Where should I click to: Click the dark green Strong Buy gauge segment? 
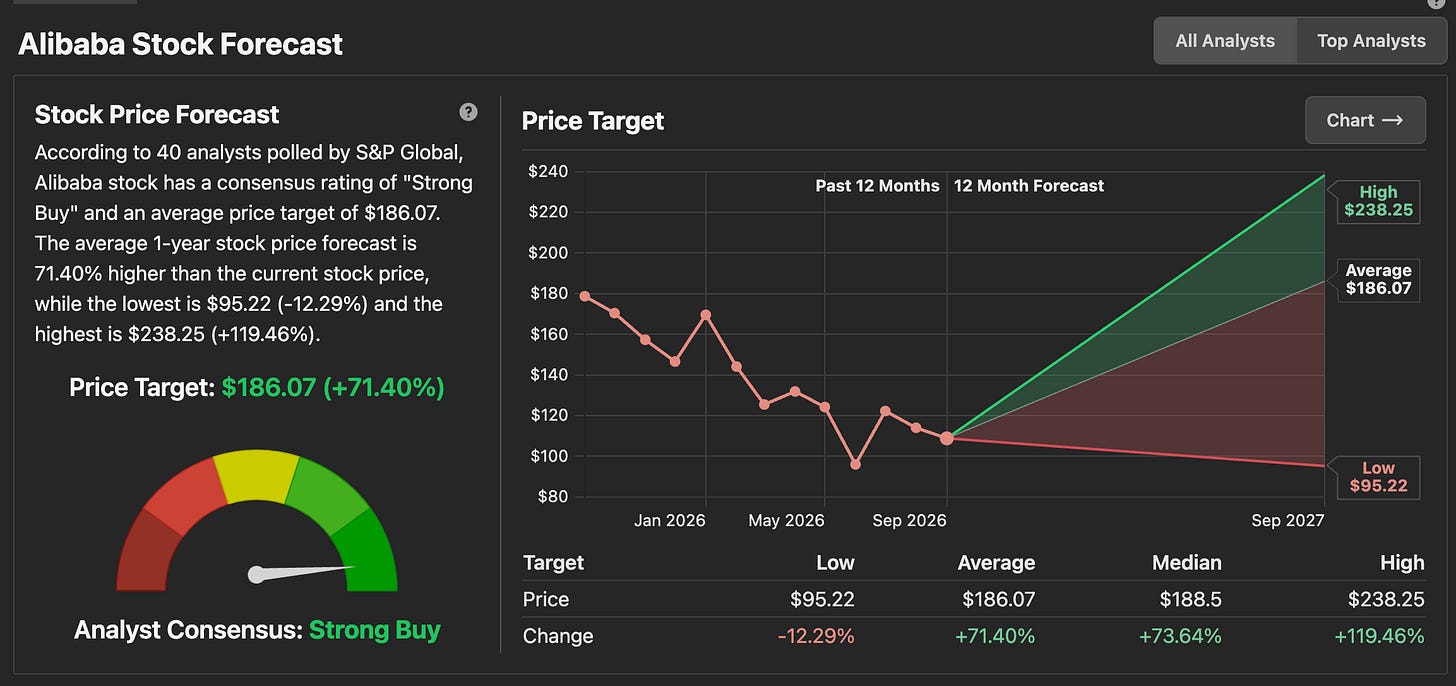tap(368, 551)
